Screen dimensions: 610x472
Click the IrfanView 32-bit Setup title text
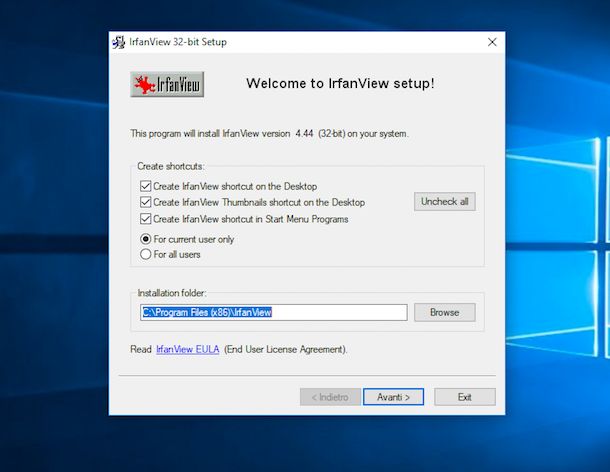178,42
